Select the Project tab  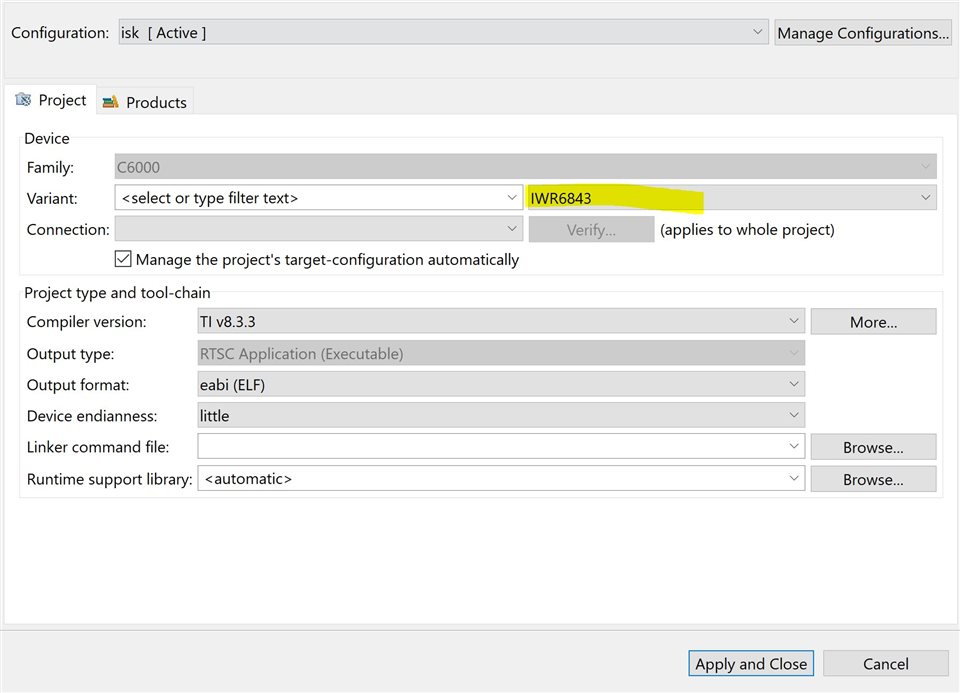click(x=51, y=99)
